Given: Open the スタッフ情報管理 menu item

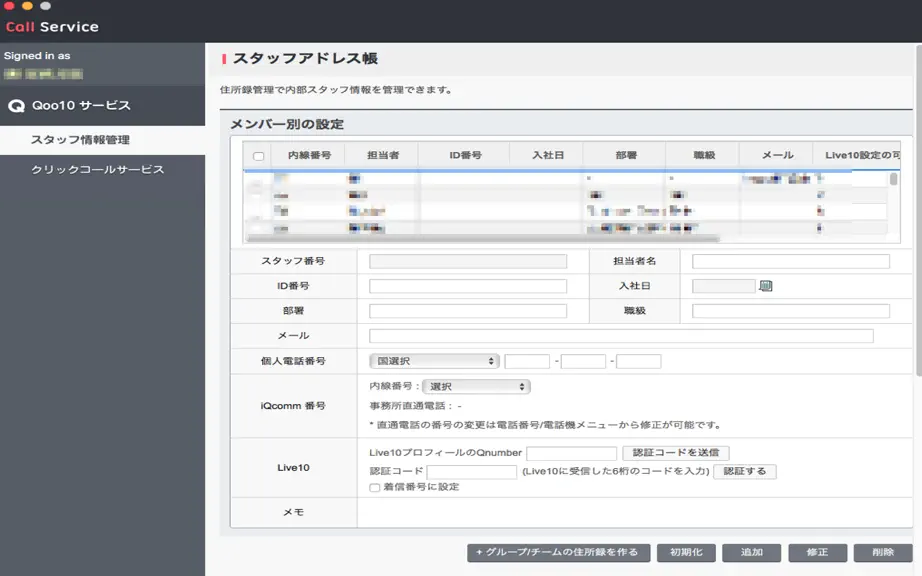Looking at the screenshot, I should [x=102, y=140].
